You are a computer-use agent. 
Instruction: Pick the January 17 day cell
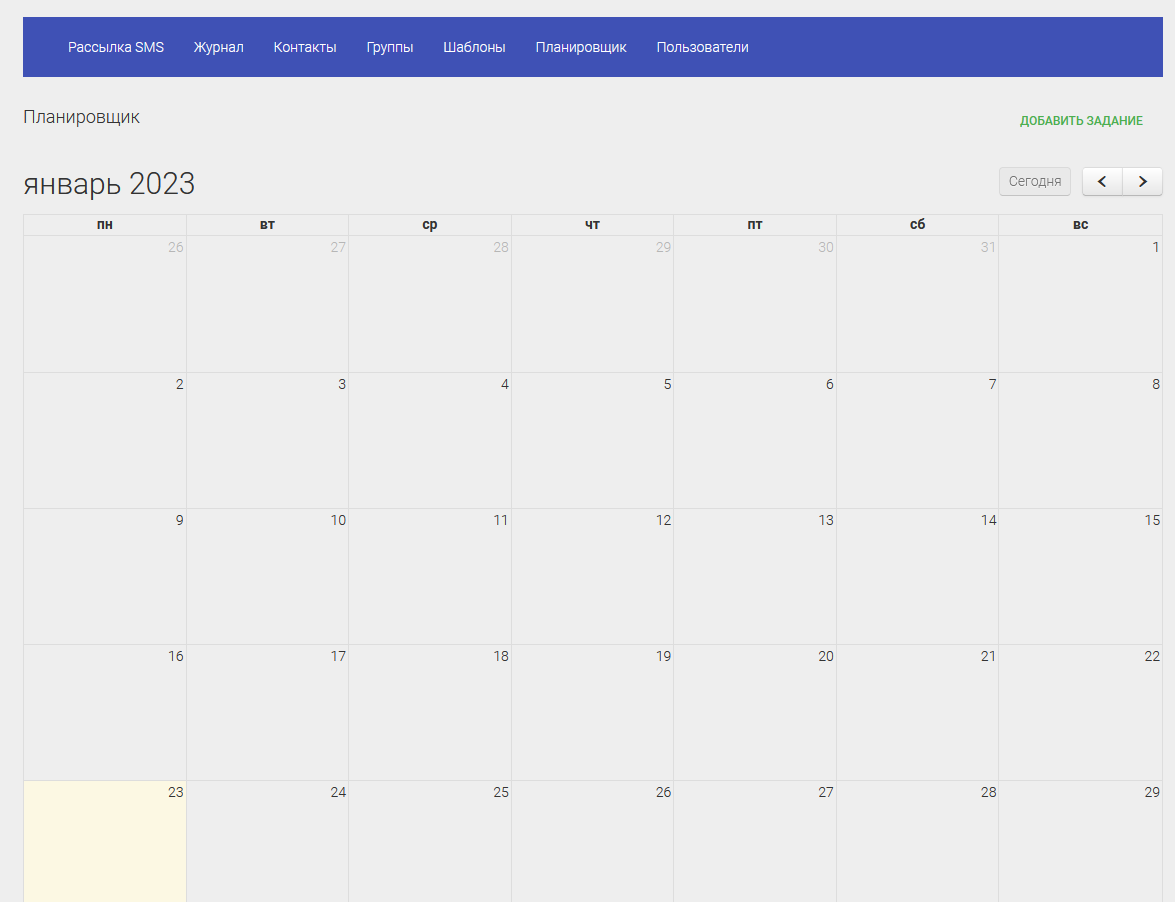[x=267, y=712]
